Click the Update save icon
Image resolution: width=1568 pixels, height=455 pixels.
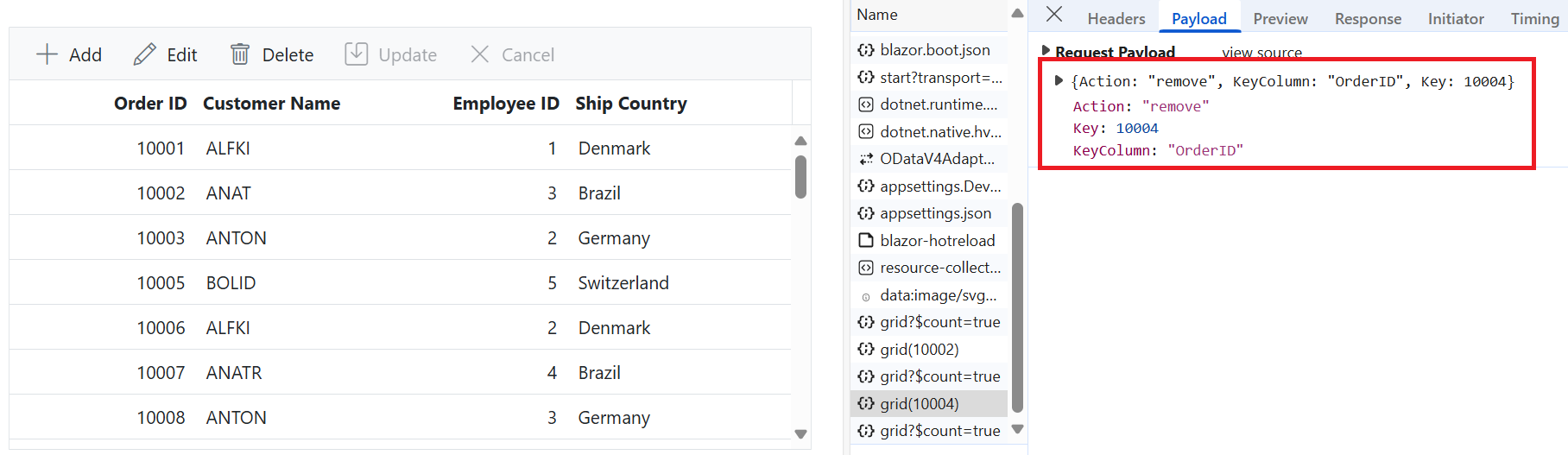click(357, 54)
